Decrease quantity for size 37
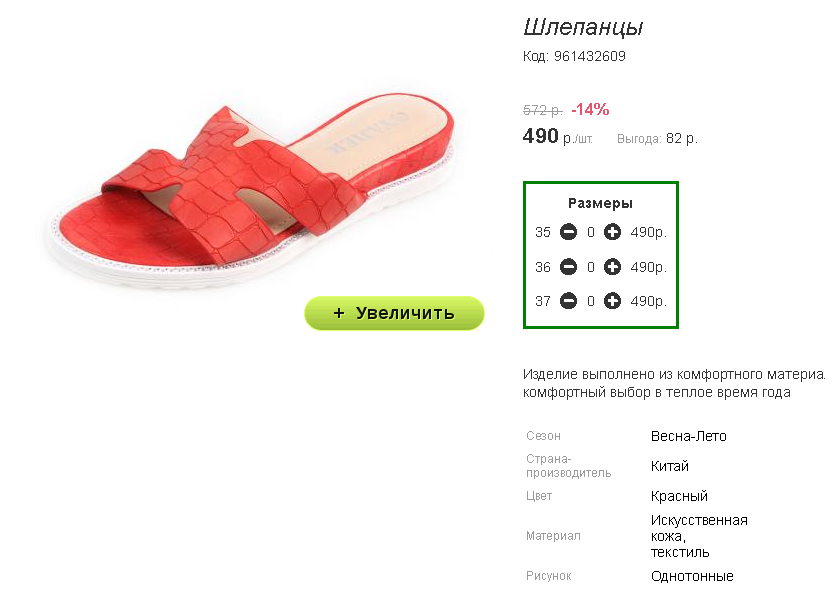Viewport: 825px width, 600px height. 568,301
